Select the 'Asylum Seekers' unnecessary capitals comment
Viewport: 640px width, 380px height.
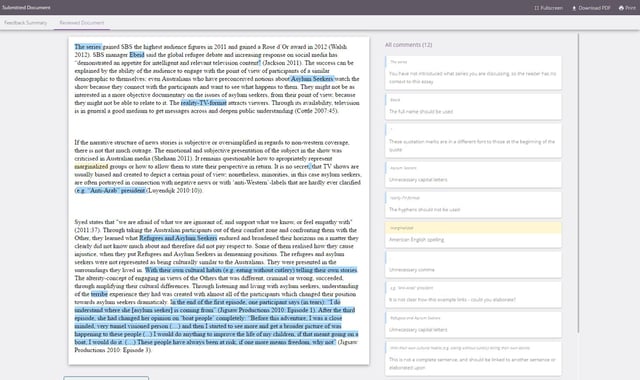[x=473, y=175]
